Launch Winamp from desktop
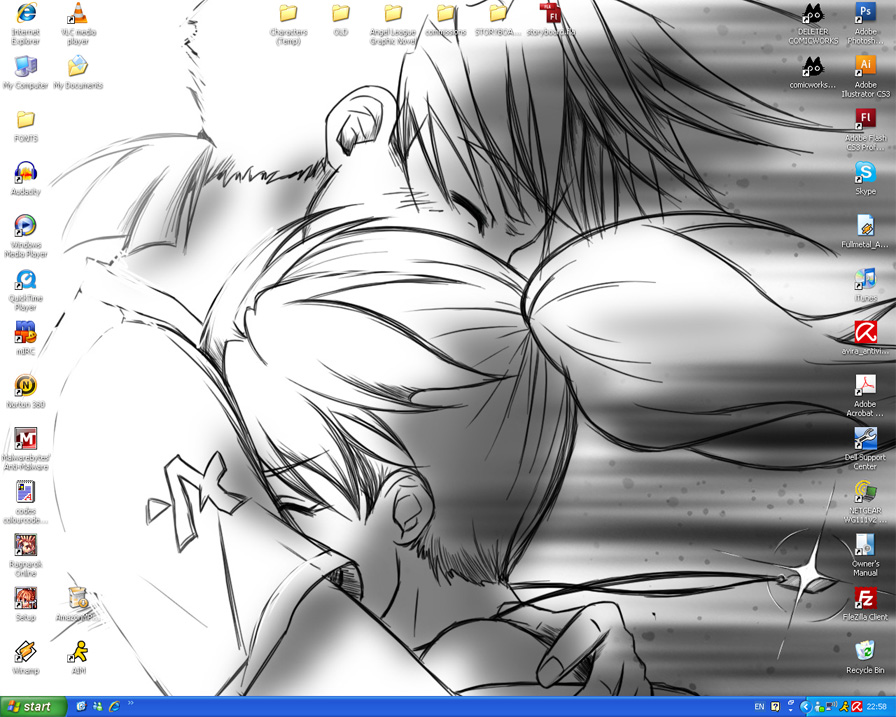896x717 pixels. pyautogui.click(x=26, y=658)
